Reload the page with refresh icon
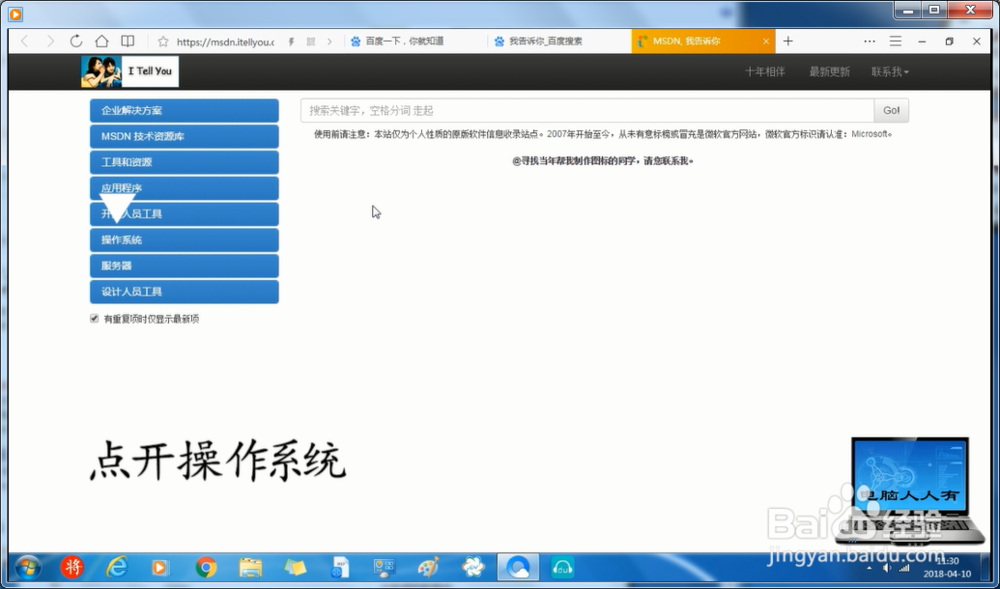This screenshot has height=589, width=1000. click(76, 41)
